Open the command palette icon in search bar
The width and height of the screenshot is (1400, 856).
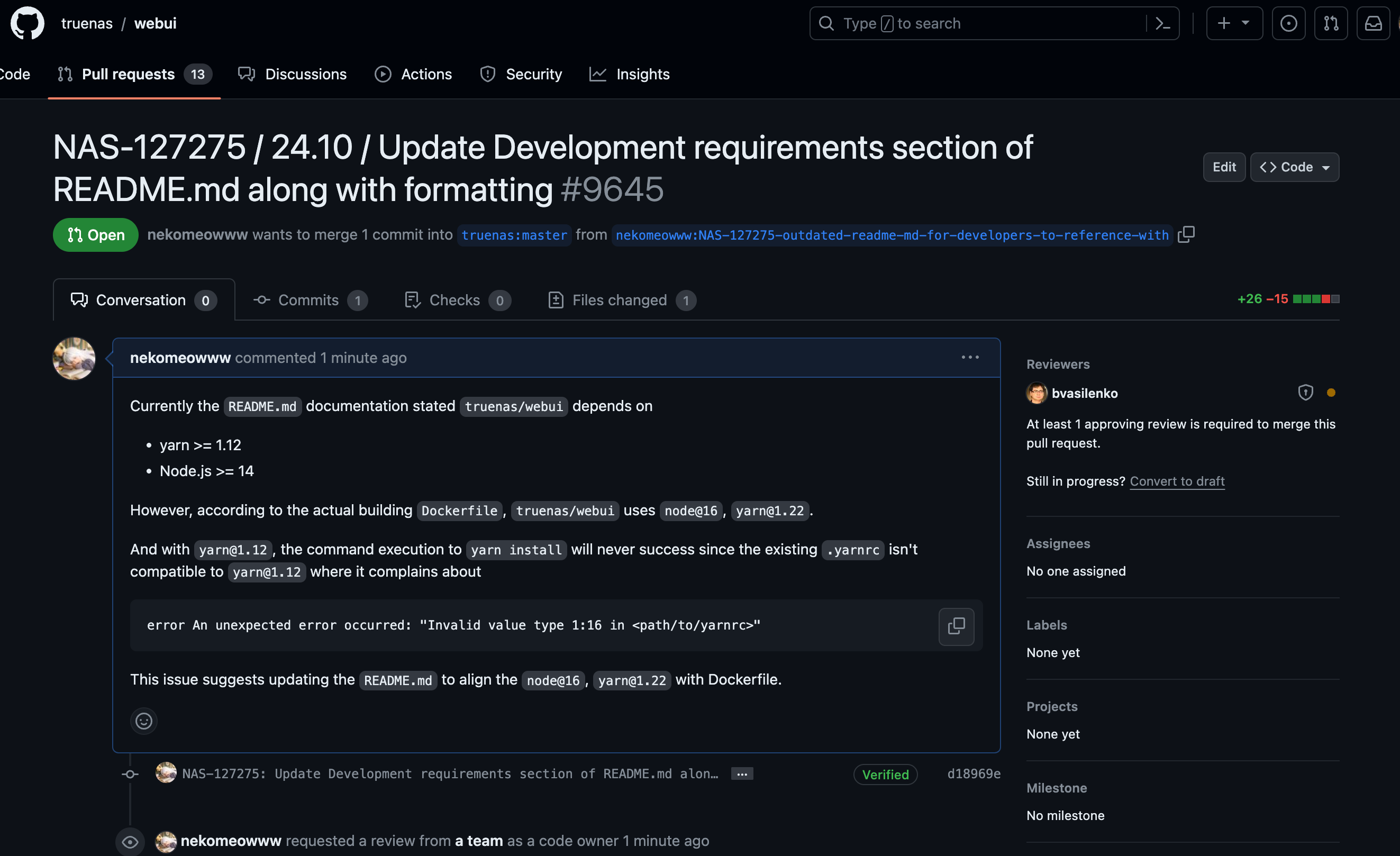click(1162, 23)
